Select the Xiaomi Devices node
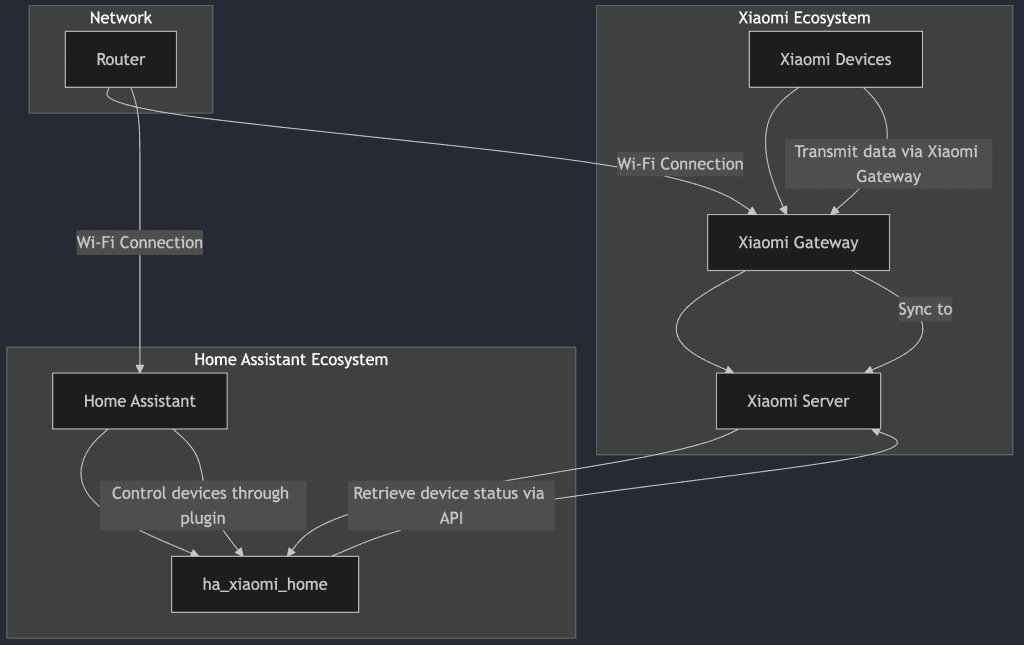1024x645 pixels. click(835, 59)
